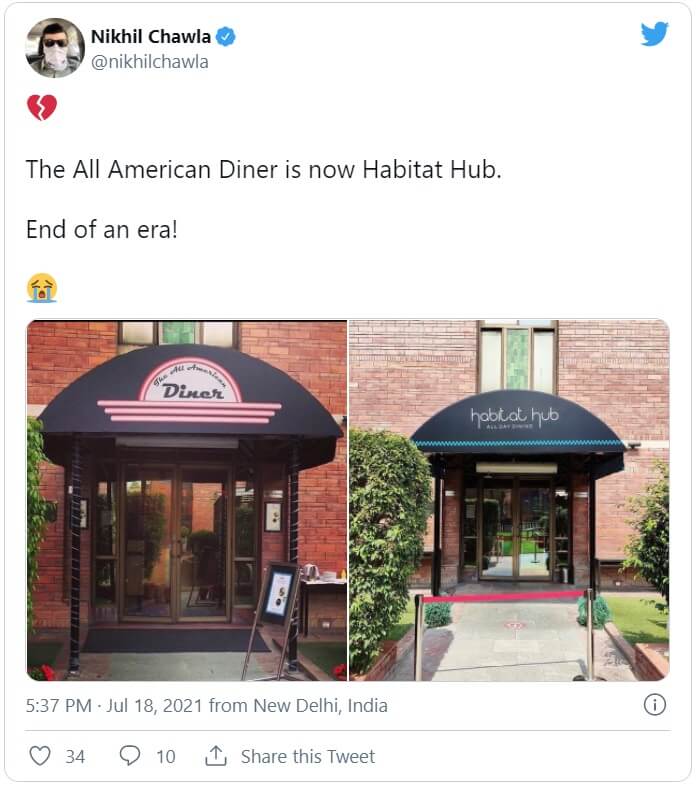Open the All American Diner photo
Image resolution: width=697 pixels, height=787 pixels.
point(187,500)
